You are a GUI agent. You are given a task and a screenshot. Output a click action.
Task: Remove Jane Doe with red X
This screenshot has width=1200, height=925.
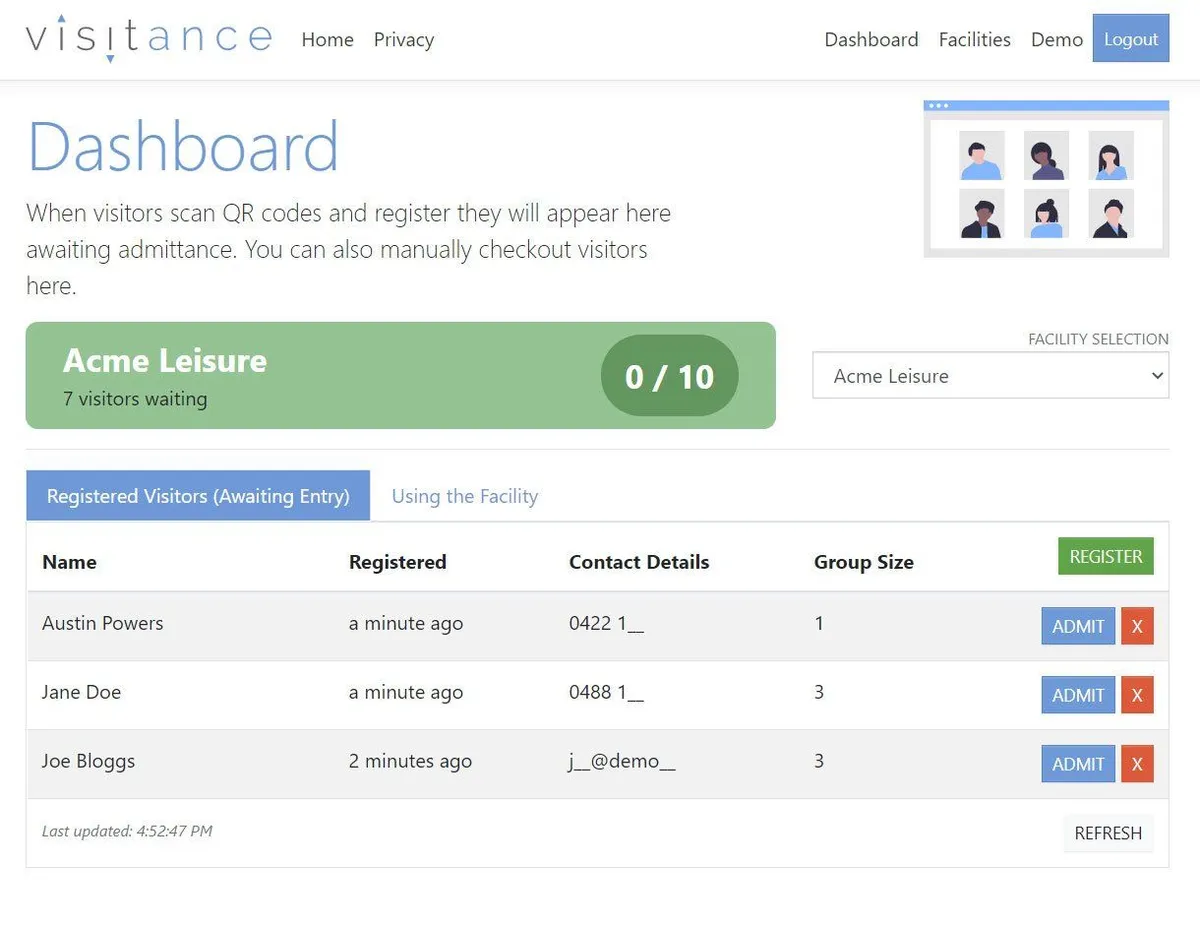tap(1137, 696)
